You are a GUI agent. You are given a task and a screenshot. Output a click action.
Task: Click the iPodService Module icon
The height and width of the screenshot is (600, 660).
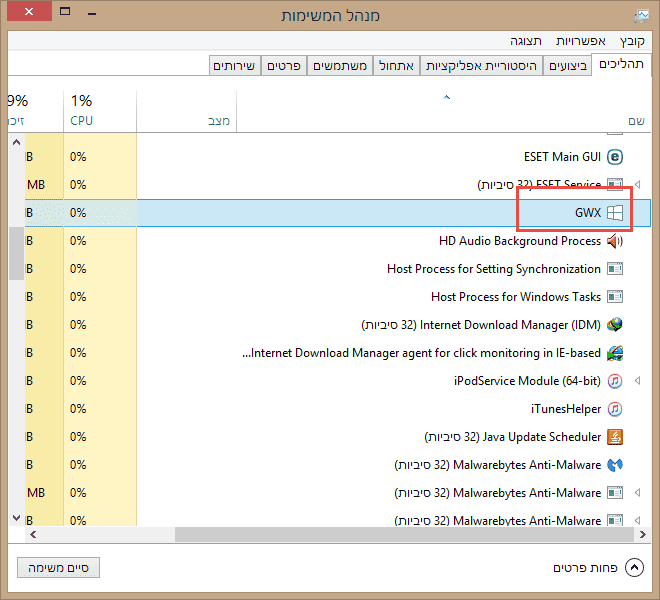[x=615, y=381]
